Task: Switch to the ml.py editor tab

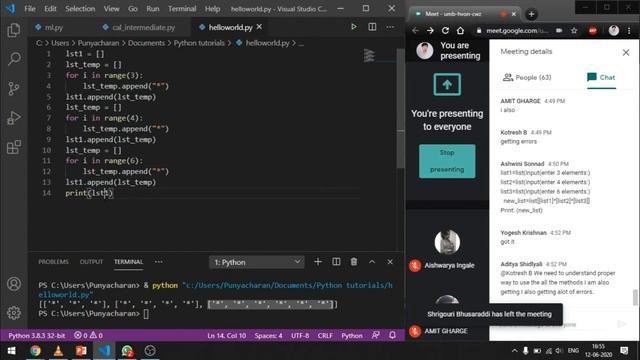Action: tap(54, 27)
